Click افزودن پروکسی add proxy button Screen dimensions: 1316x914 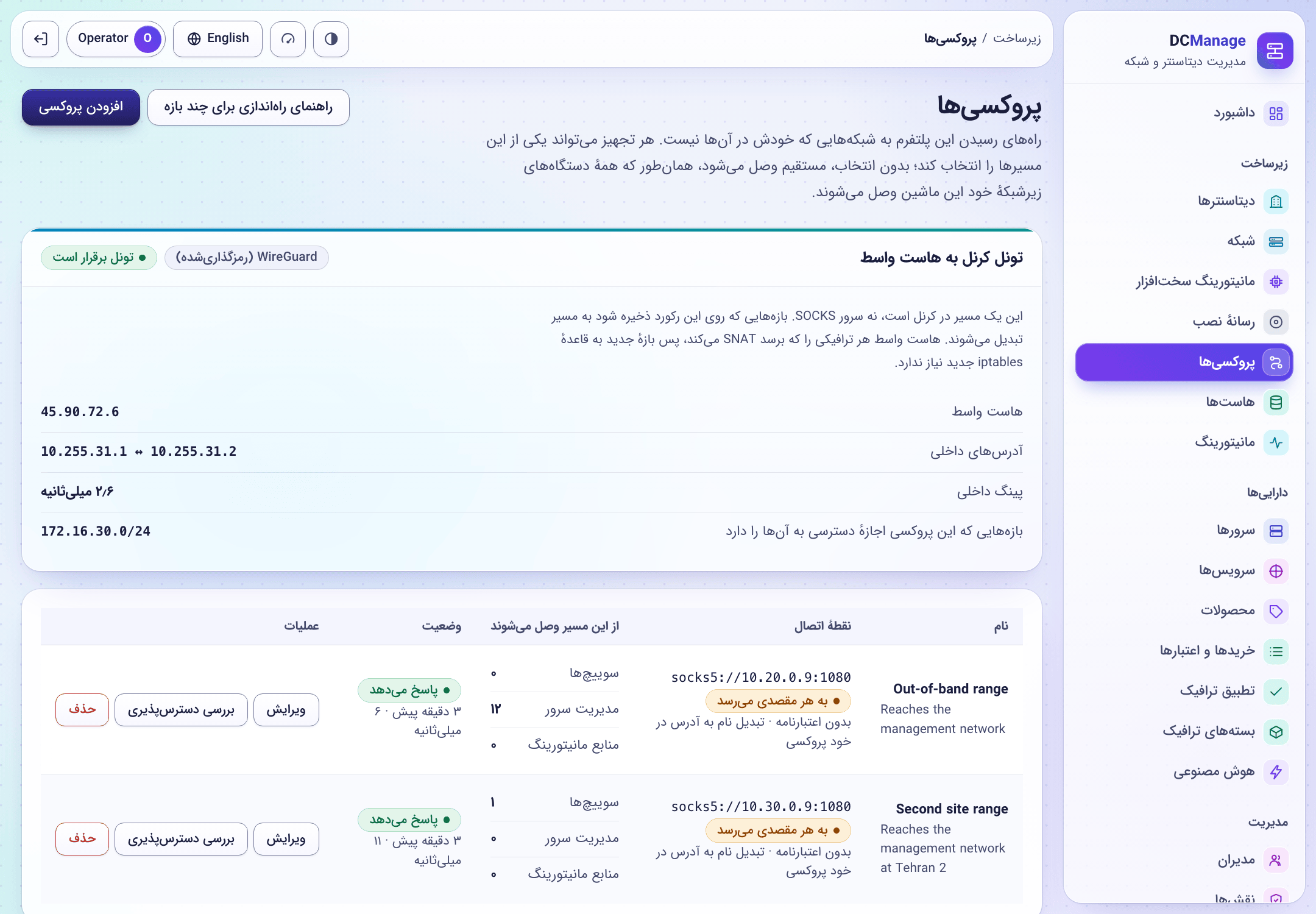pos(81,107)
